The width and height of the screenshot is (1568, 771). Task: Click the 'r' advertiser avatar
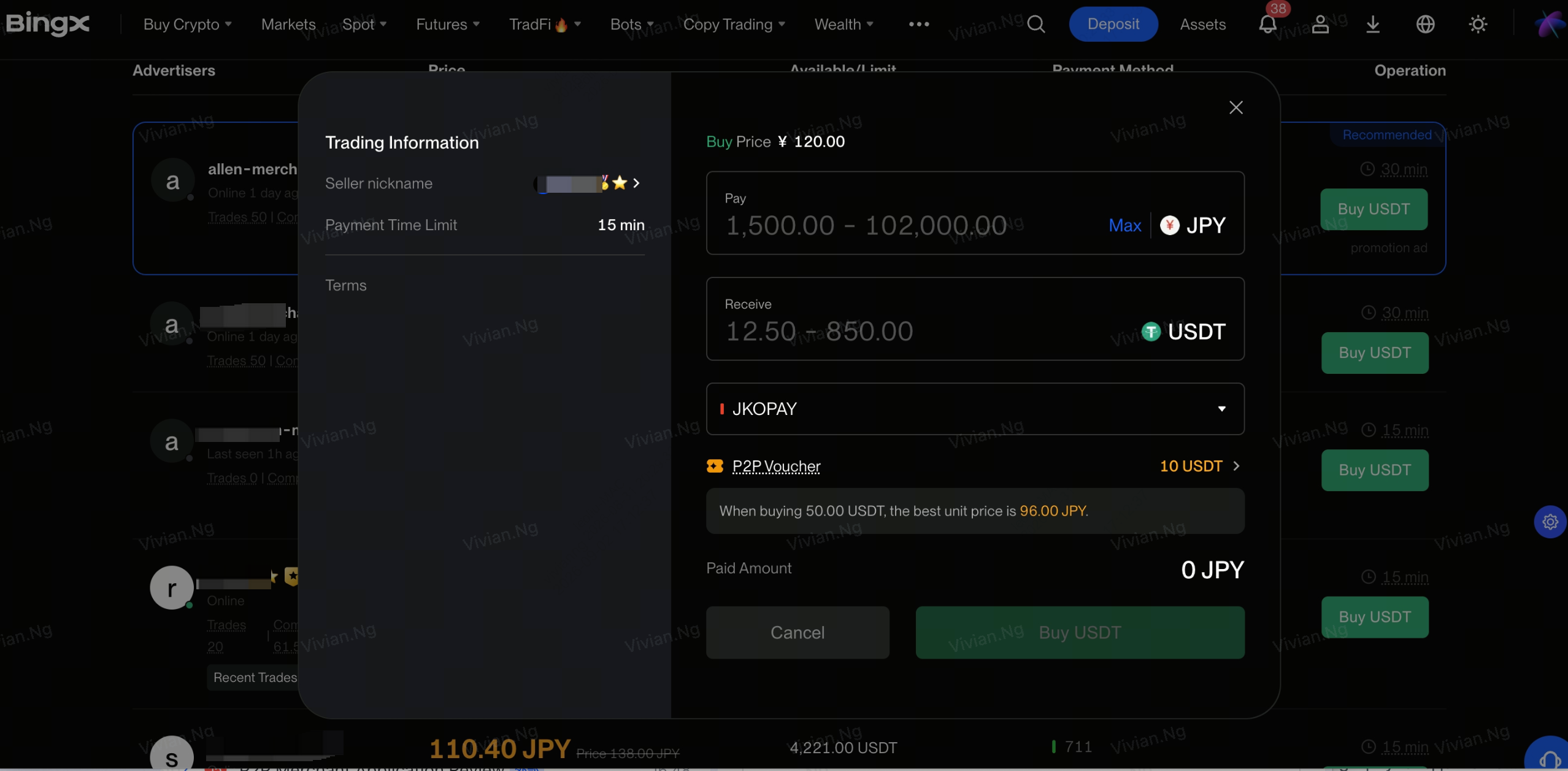coord(172,587)
